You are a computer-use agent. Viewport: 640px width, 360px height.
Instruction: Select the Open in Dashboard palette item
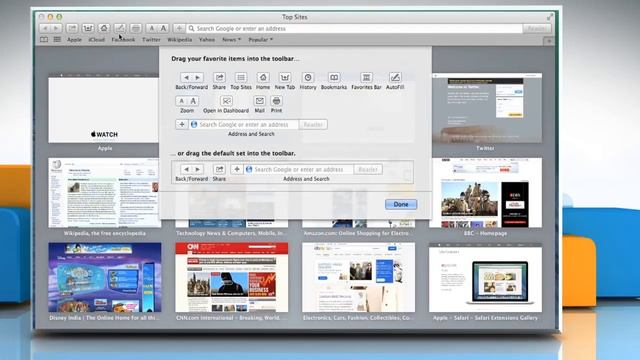tap(226, 104)
